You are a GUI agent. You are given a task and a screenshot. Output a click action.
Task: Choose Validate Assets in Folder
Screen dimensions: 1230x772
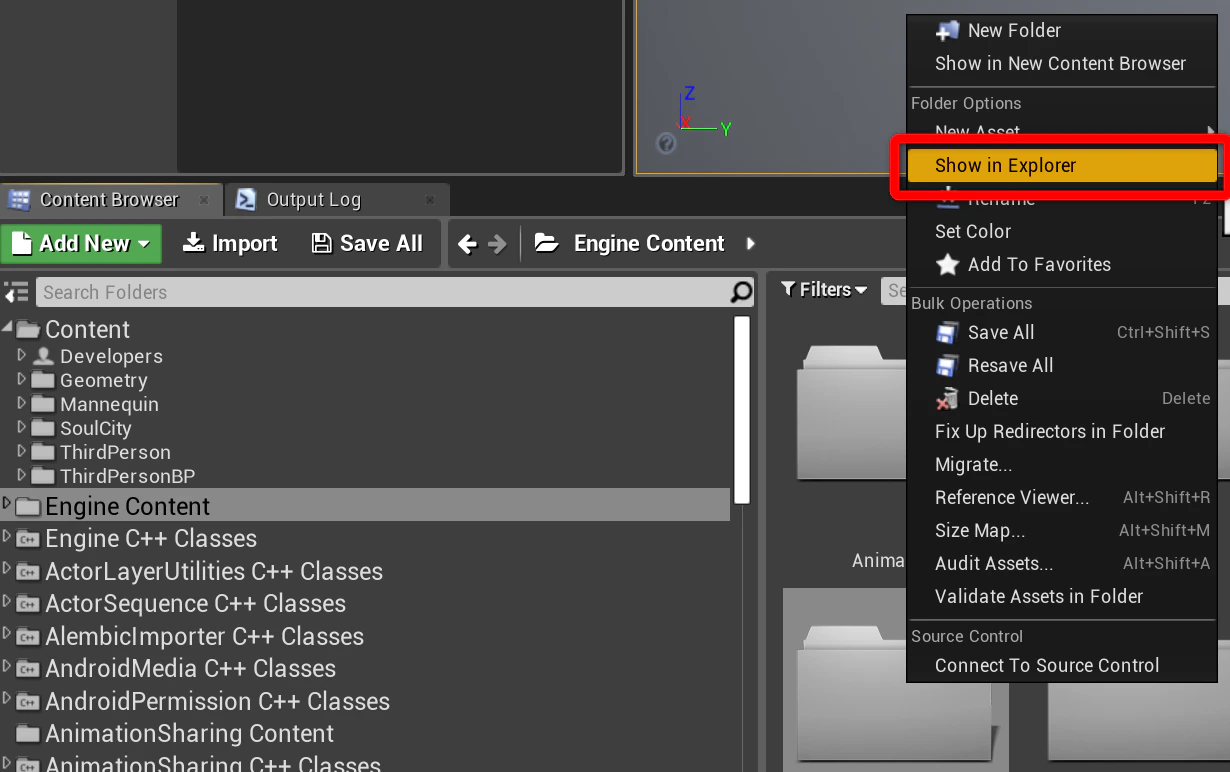(x=1039, y=596)
